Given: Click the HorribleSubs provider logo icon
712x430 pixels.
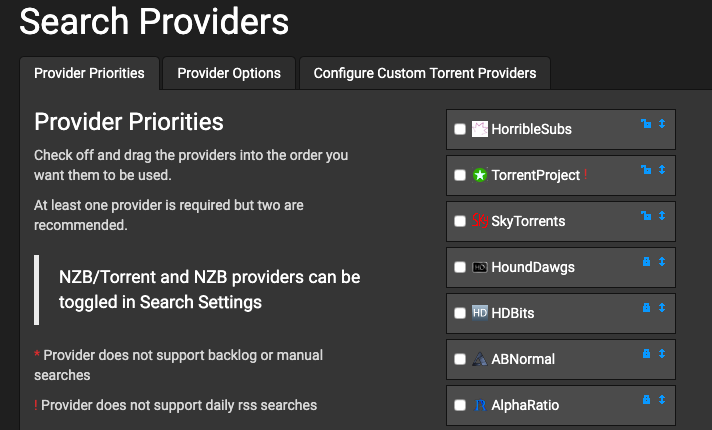Looking at the screenshot, I should pos(480,129).
